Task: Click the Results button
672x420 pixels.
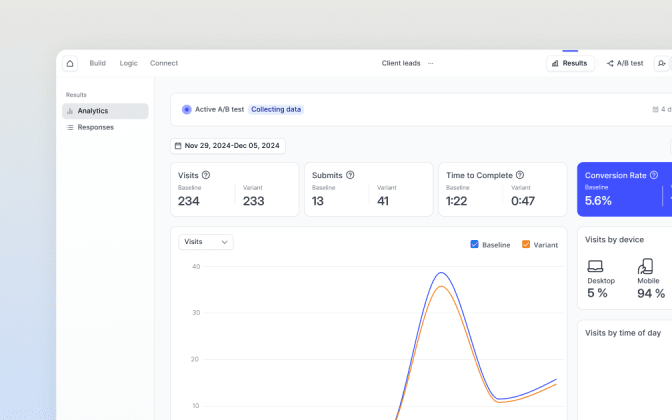Action: pyautogui.click(x=570, y=63)
